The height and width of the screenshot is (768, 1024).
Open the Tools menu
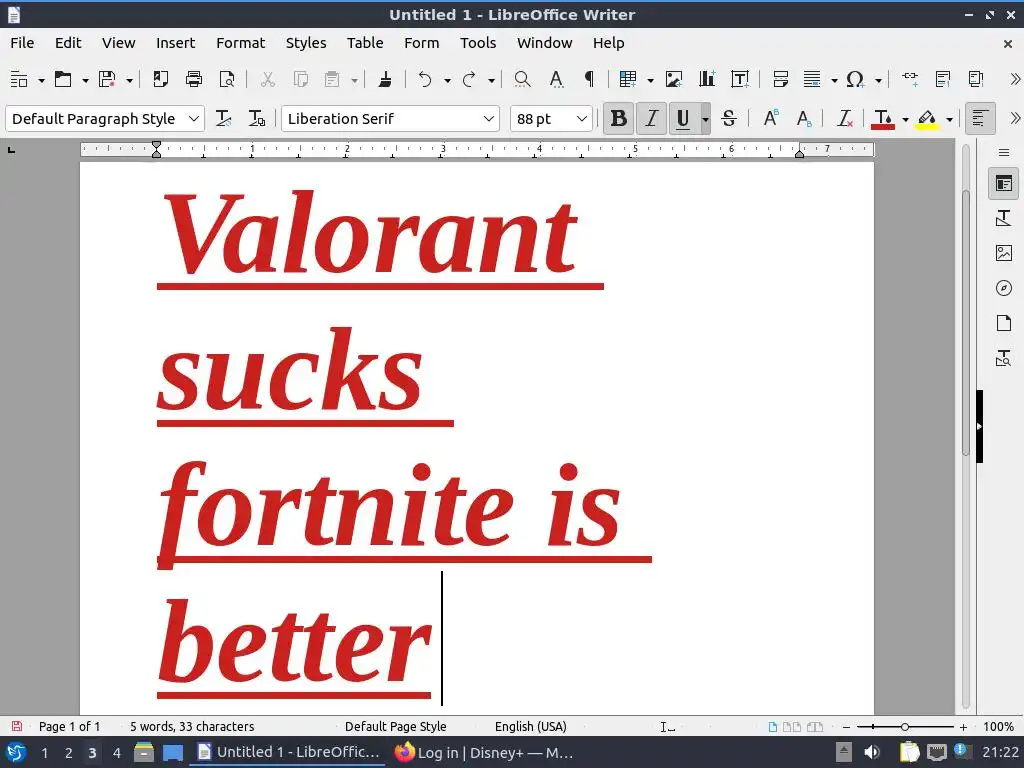tap(478, 43)
